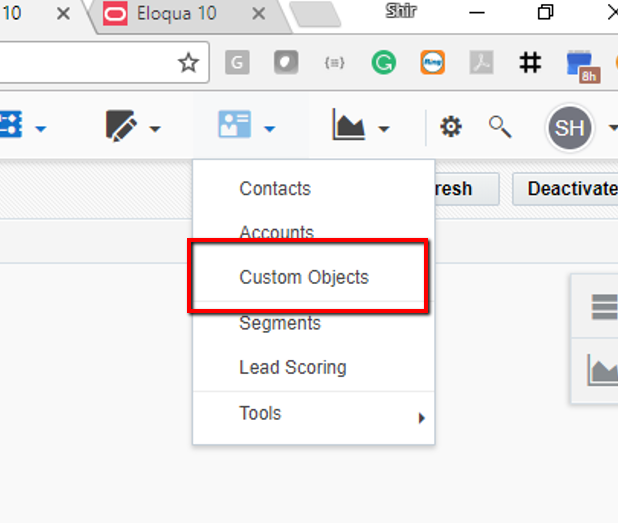Expand the Orchestration dropdown arrow
This screenshot has height=523, width=618.
[x=41, y=129]
